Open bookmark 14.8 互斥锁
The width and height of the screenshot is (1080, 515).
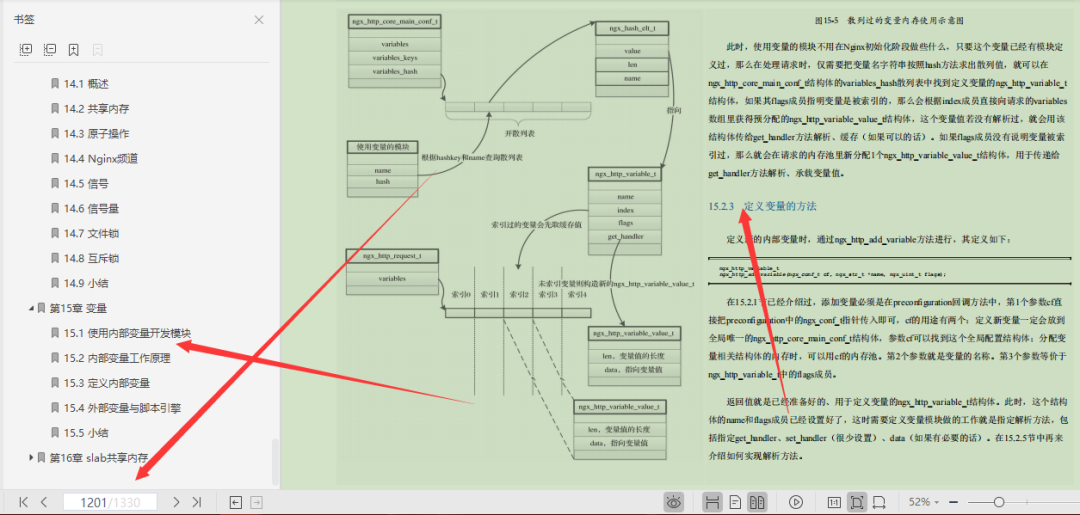coord(92,258)
